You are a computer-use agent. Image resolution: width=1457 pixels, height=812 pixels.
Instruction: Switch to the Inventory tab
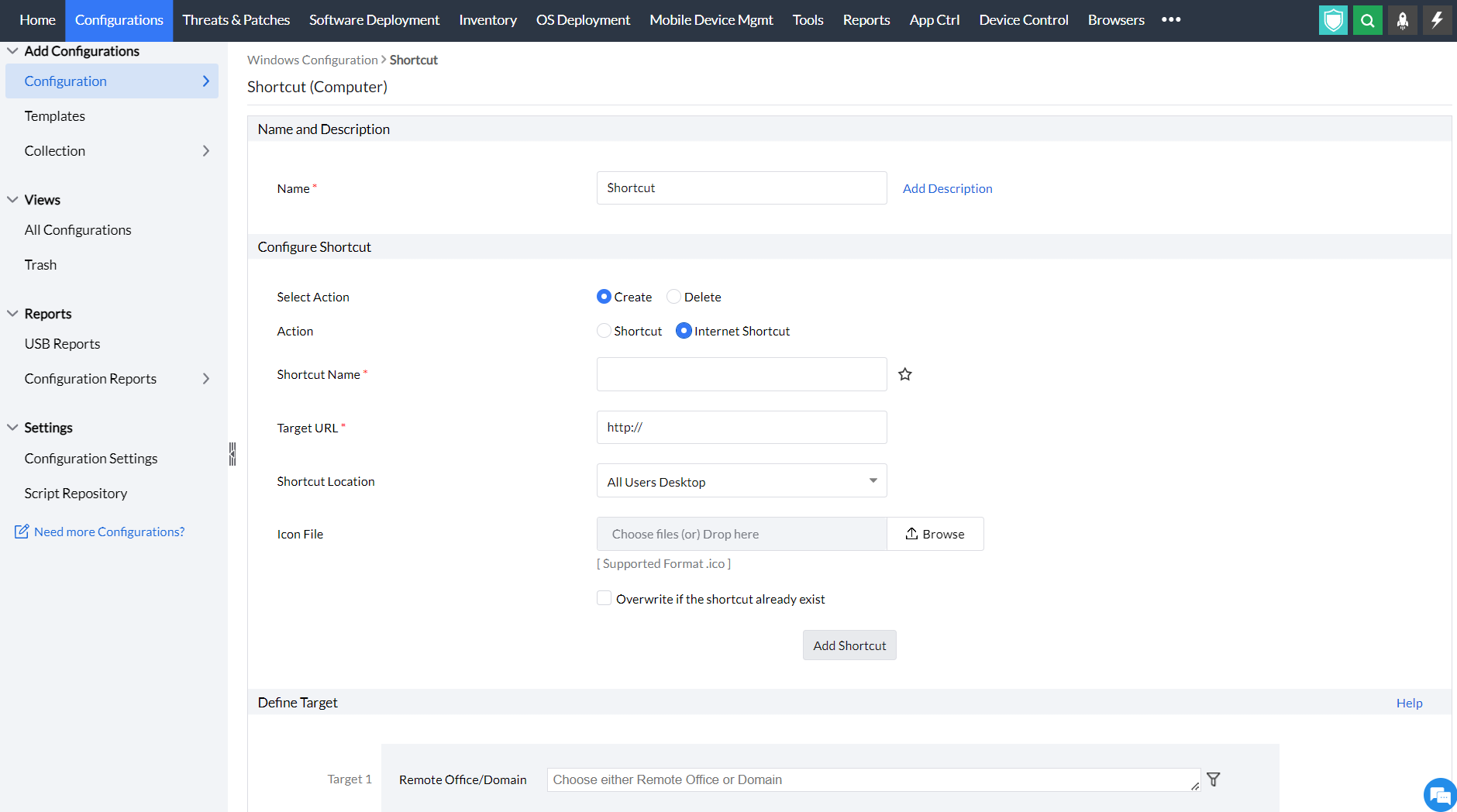point(487,20)
